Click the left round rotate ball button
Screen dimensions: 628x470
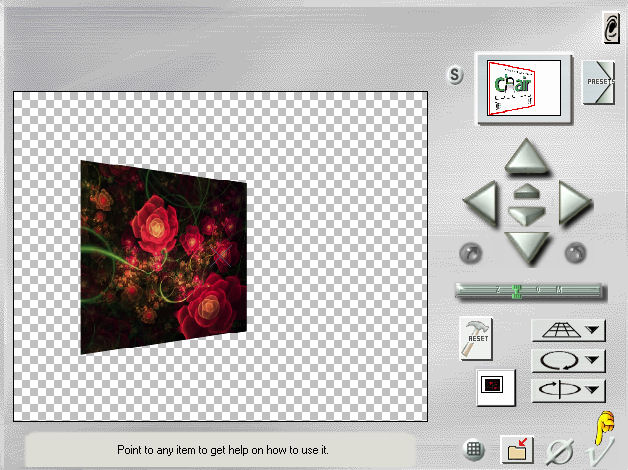tap(471, 253)
